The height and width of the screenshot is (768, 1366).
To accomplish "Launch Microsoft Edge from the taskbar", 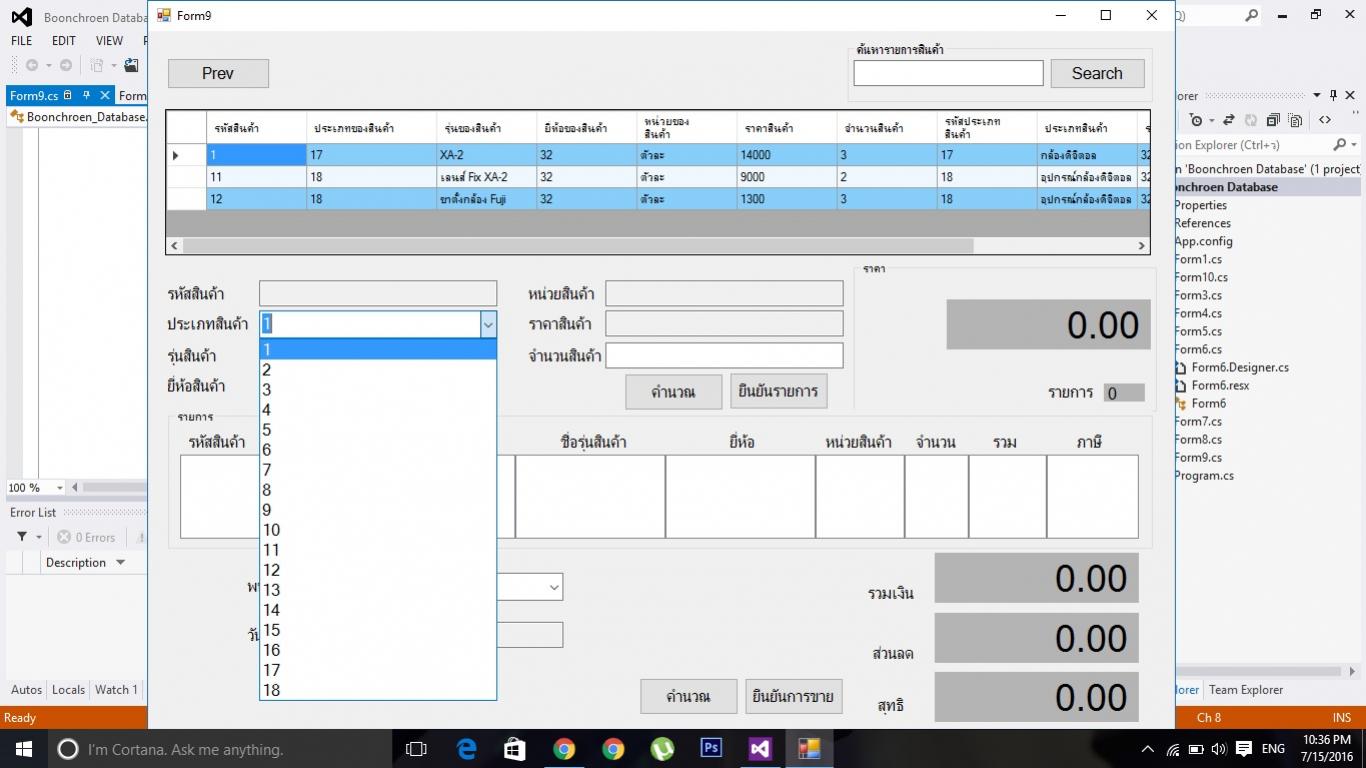I will (466, 749).
